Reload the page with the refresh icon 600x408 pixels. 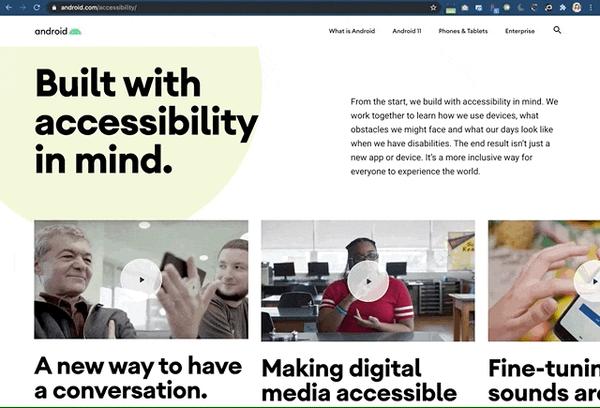tap(37, 7)
